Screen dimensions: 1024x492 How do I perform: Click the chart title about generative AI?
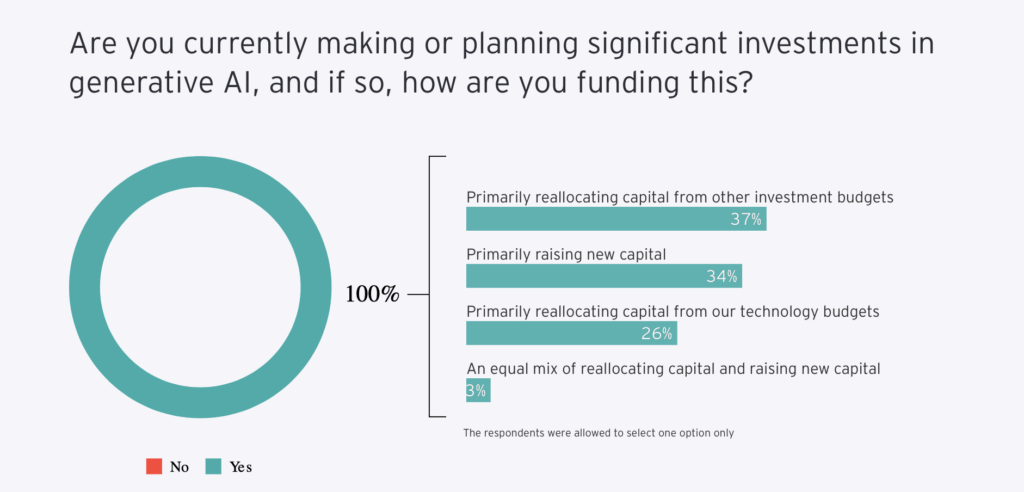point(502,64)
